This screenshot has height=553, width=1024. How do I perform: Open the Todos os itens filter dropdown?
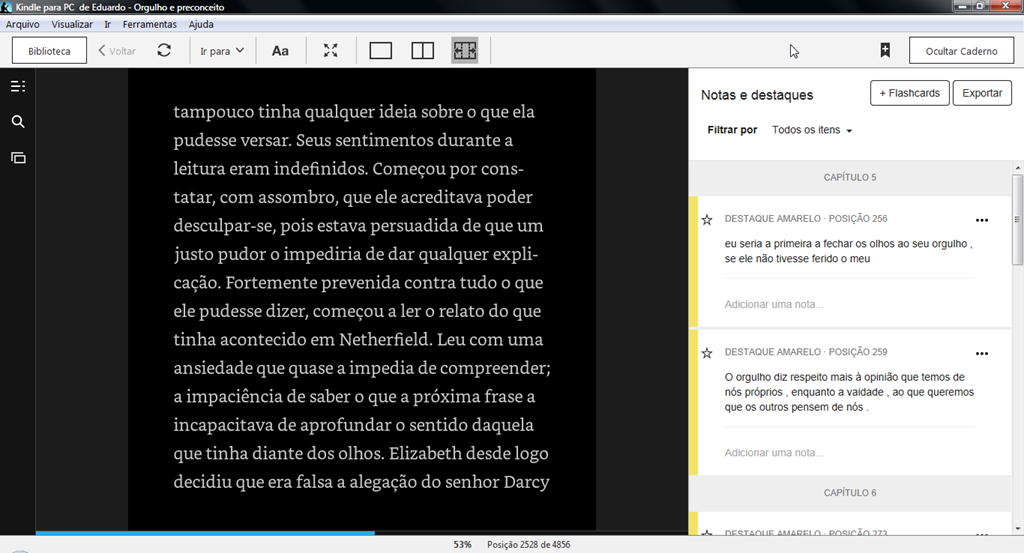pyautogui.click(x=812, y=130)
